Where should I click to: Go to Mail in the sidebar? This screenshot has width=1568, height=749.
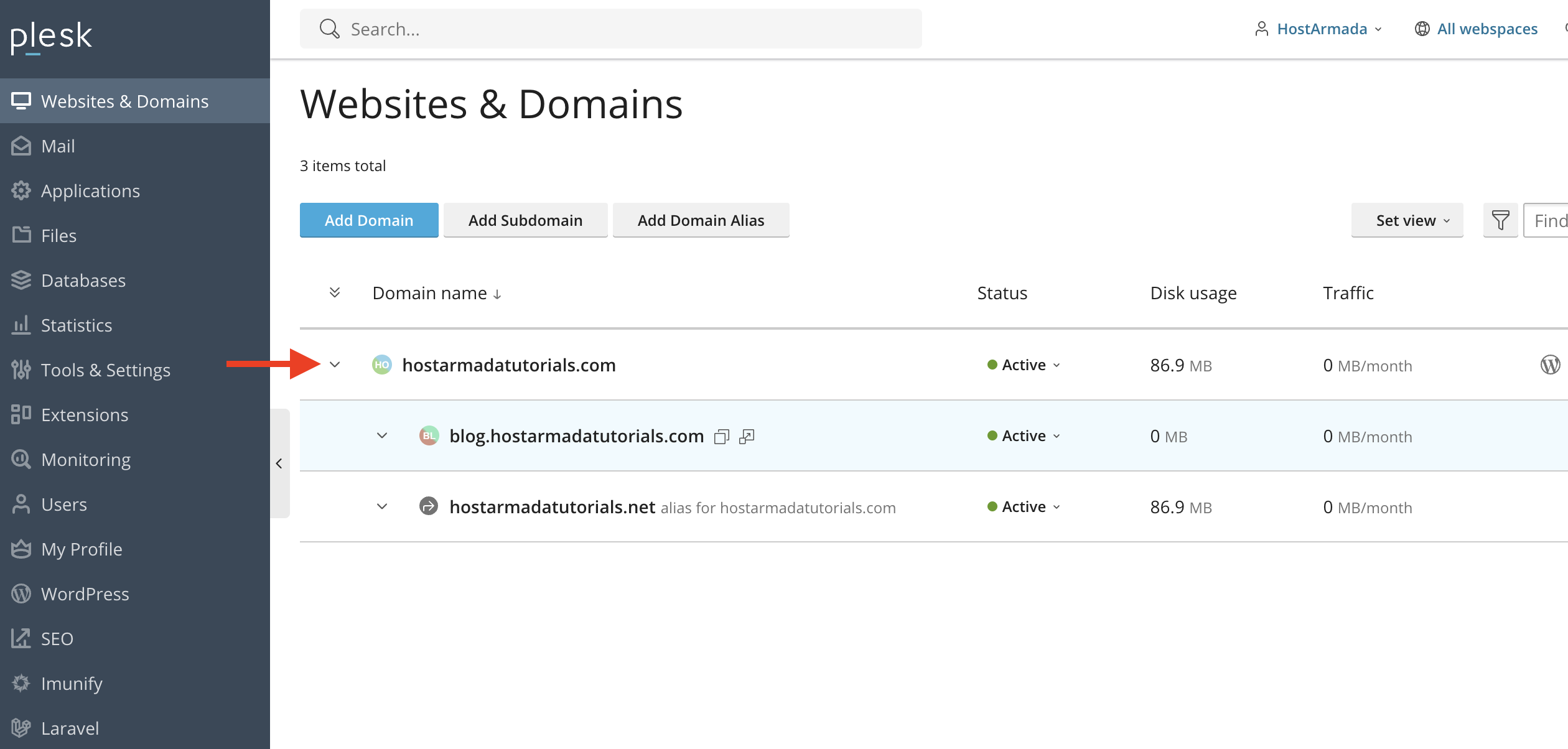pyautogui.click(x=135, y=146)
